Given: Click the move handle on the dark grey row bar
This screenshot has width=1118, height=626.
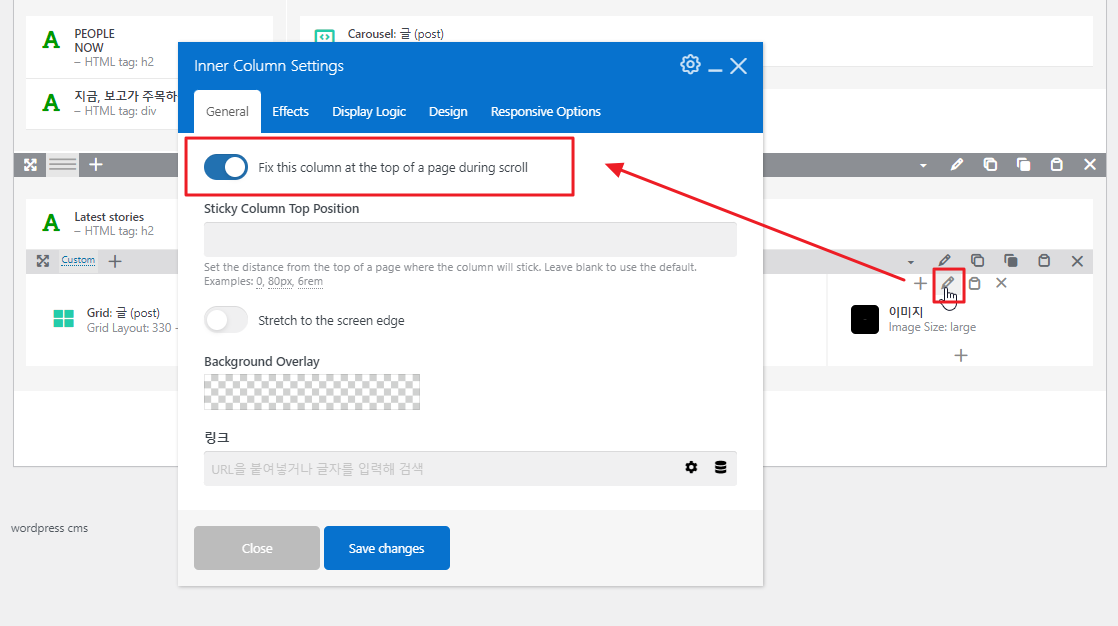Looking at the screenshot, I should point(30,165).
